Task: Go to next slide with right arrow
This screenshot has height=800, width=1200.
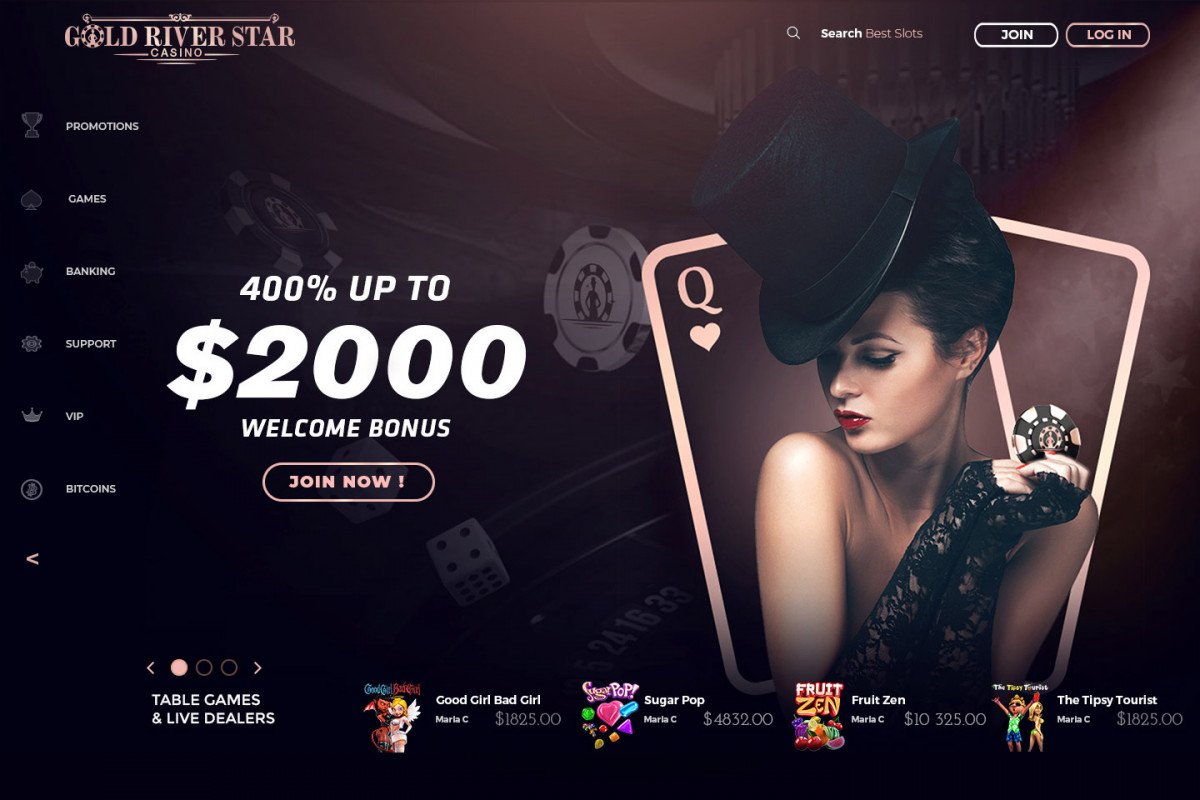Action: (x=257, y=667)
